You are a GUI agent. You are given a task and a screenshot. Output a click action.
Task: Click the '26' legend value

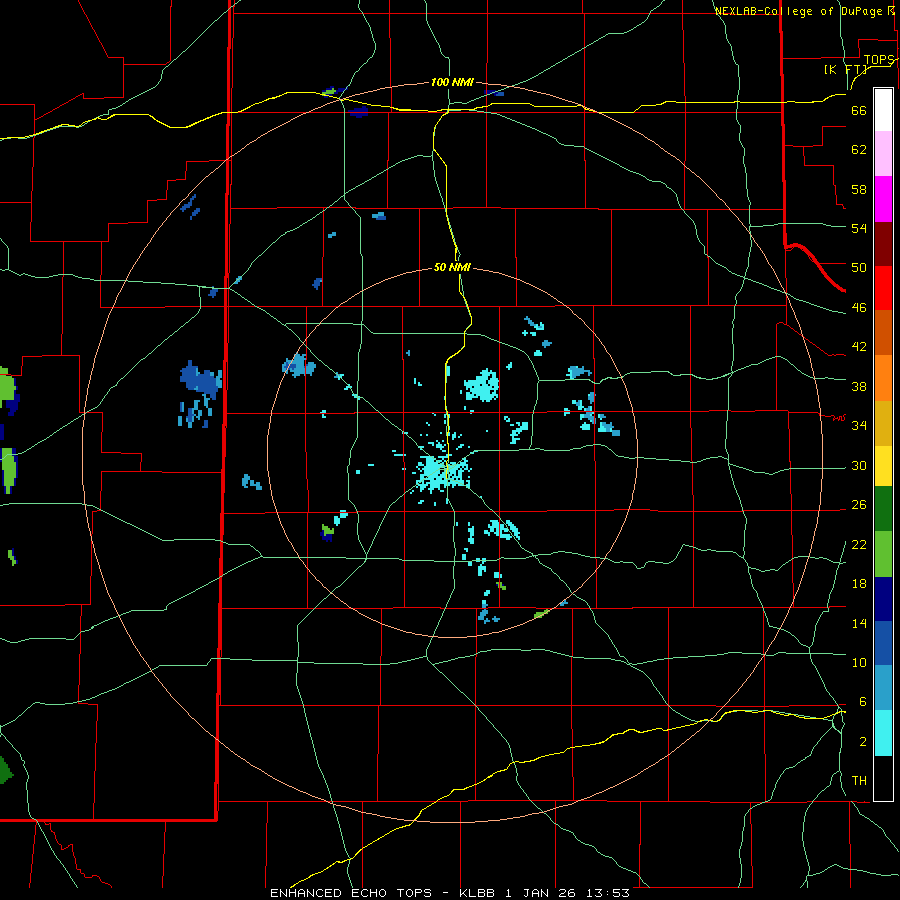(859, 505)
